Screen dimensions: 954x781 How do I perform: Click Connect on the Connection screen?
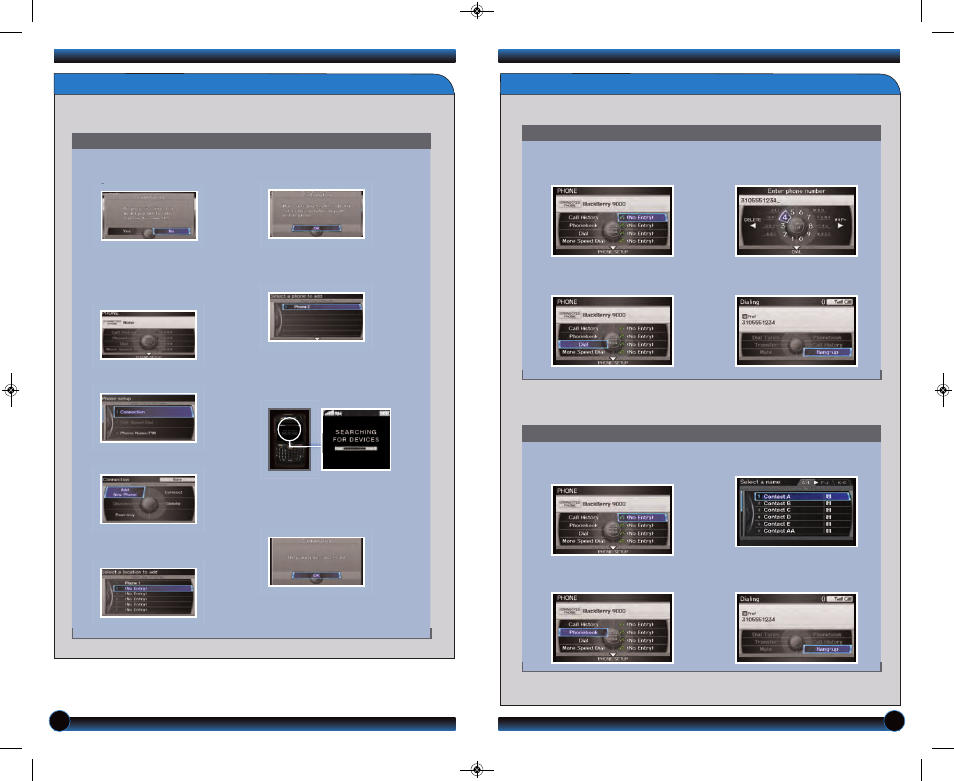point(173,492)
